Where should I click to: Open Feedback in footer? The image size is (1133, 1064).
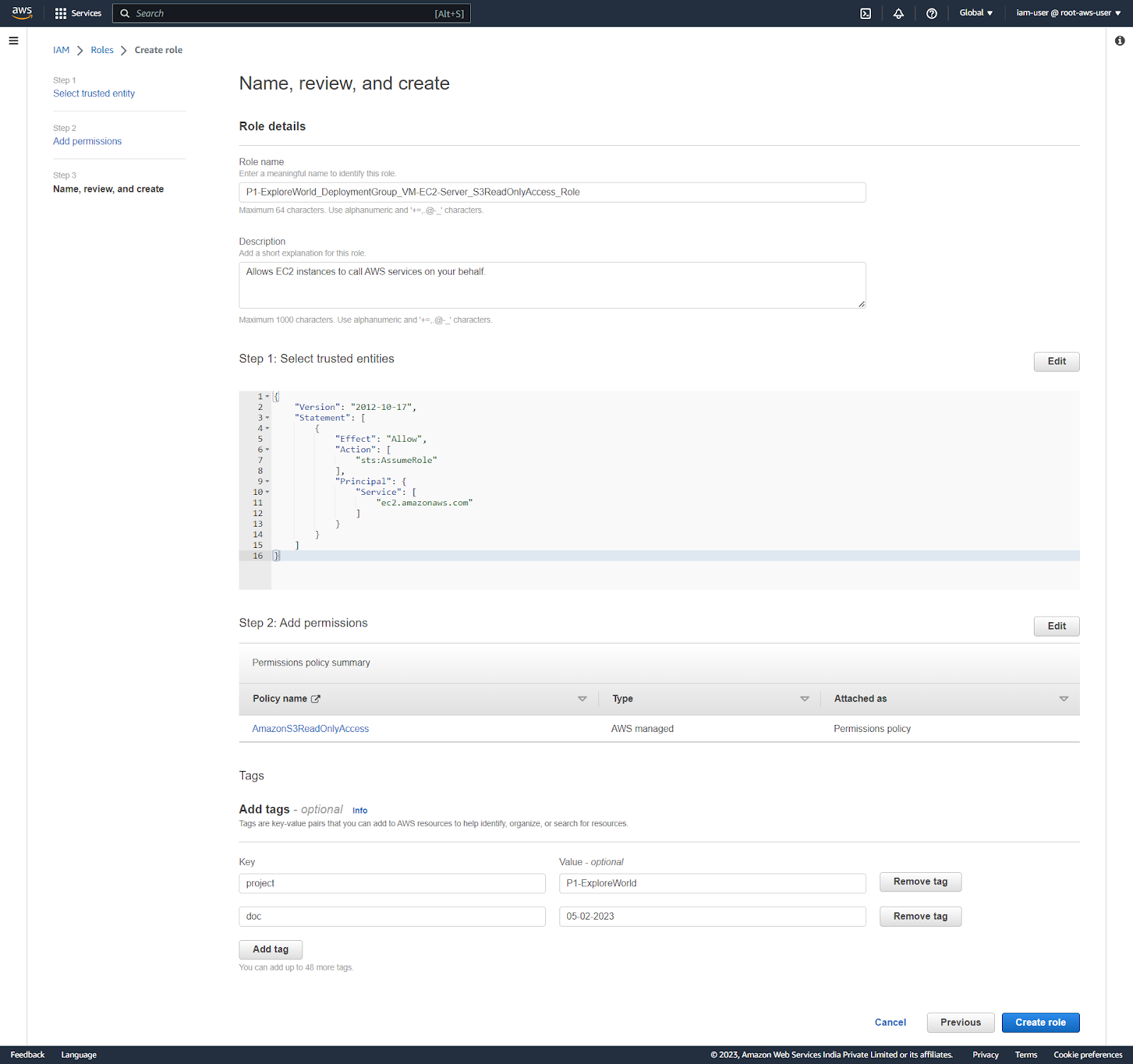[28, 1056]
